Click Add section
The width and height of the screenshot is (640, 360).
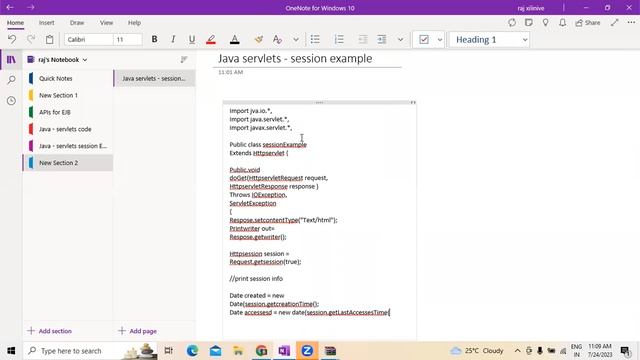pyautogui.click(x=50, y=331)
